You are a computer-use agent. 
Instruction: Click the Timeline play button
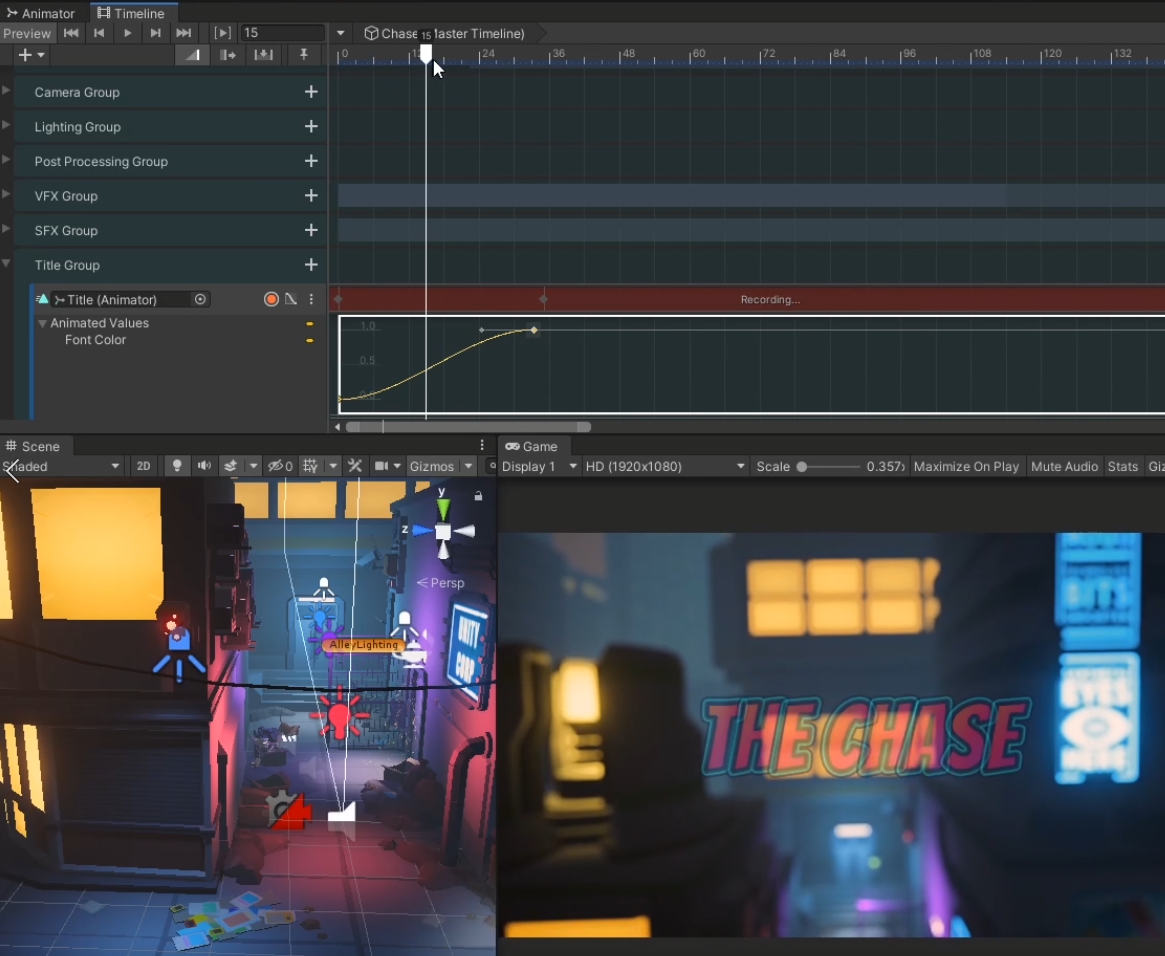point(127,33)
